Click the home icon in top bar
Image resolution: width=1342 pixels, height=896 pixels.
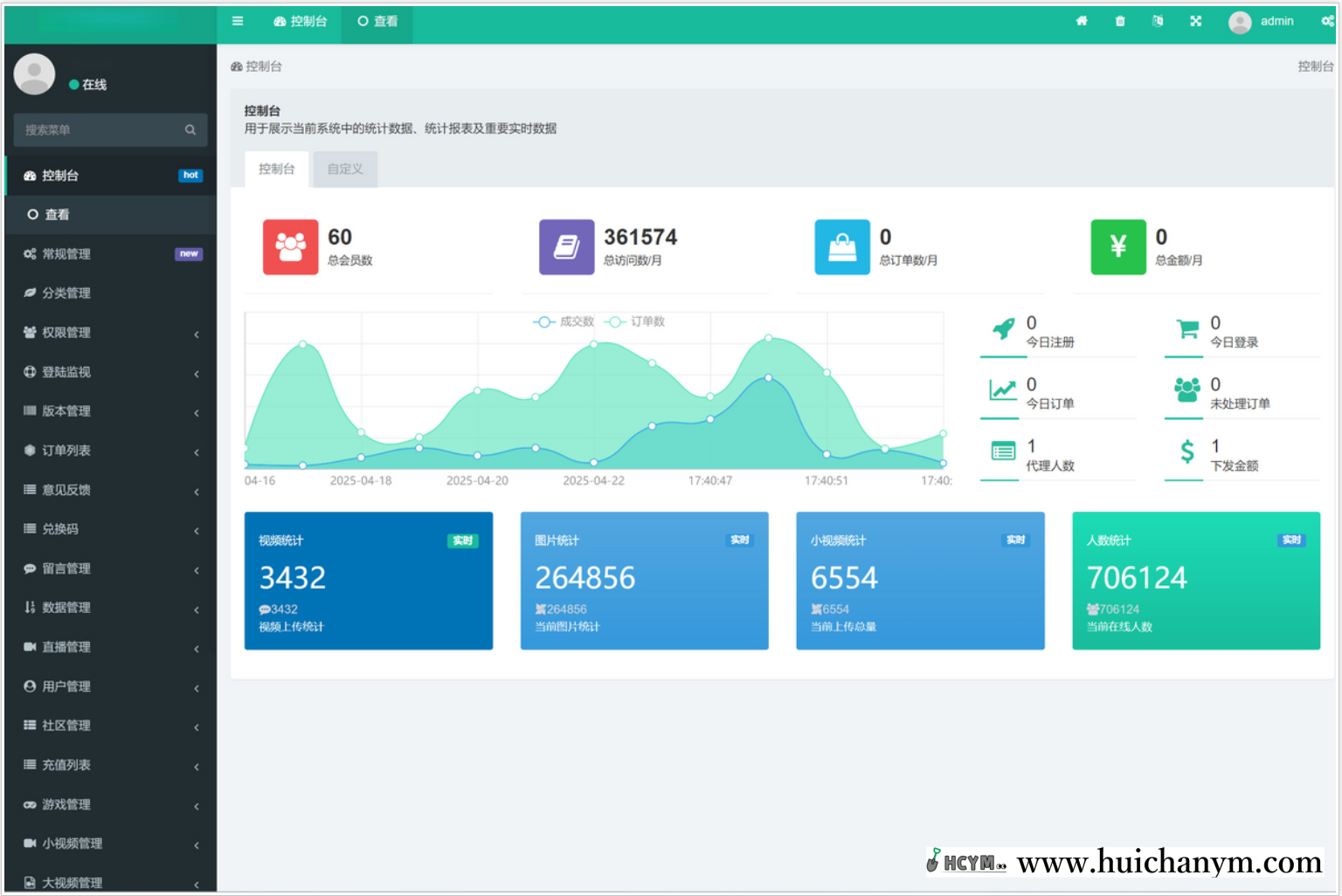(x=1082, y=21)
